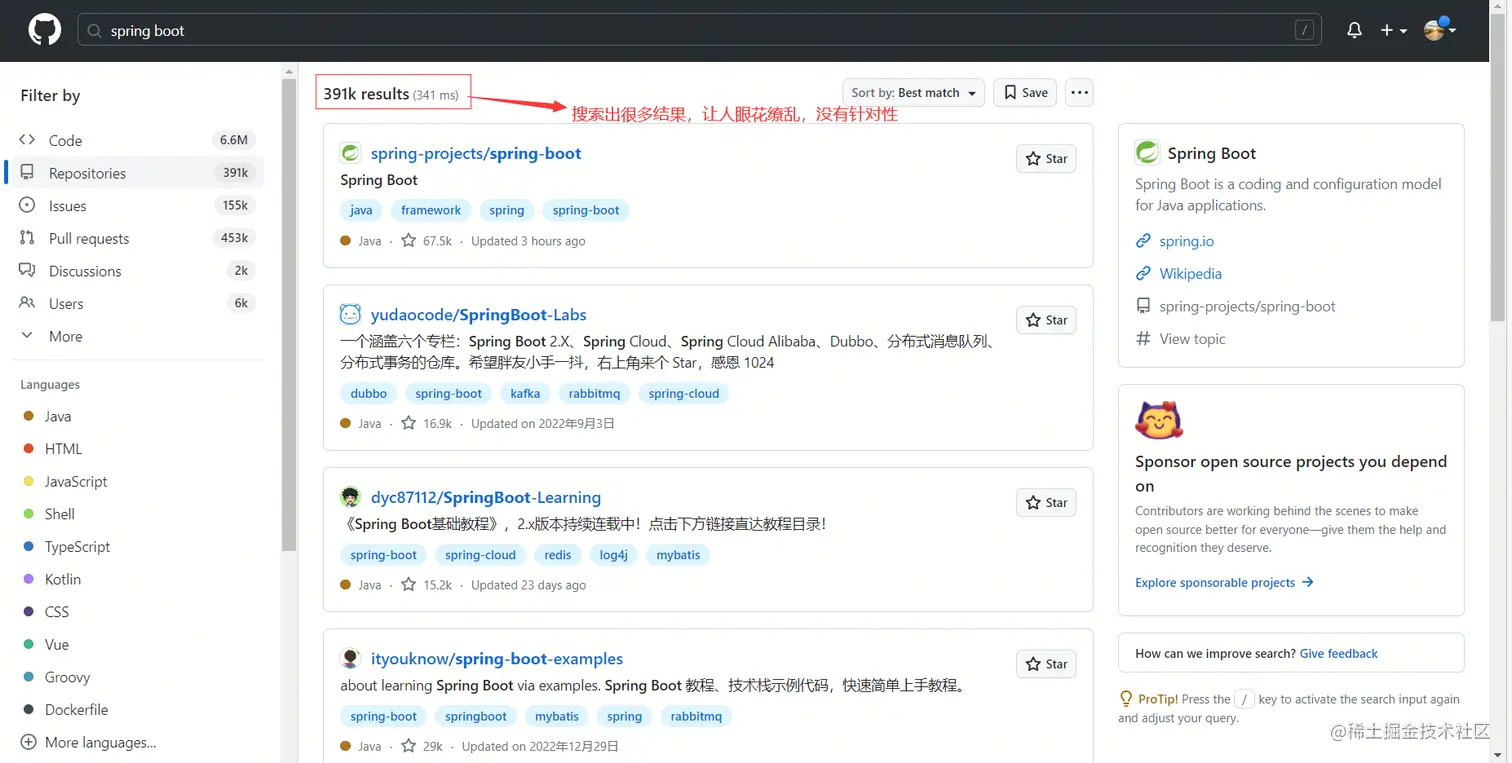Click the sponsor mona heart icon
The width and height of the screenshot is (1512, 763).
pyautogui.click(x=1159, y=420)
